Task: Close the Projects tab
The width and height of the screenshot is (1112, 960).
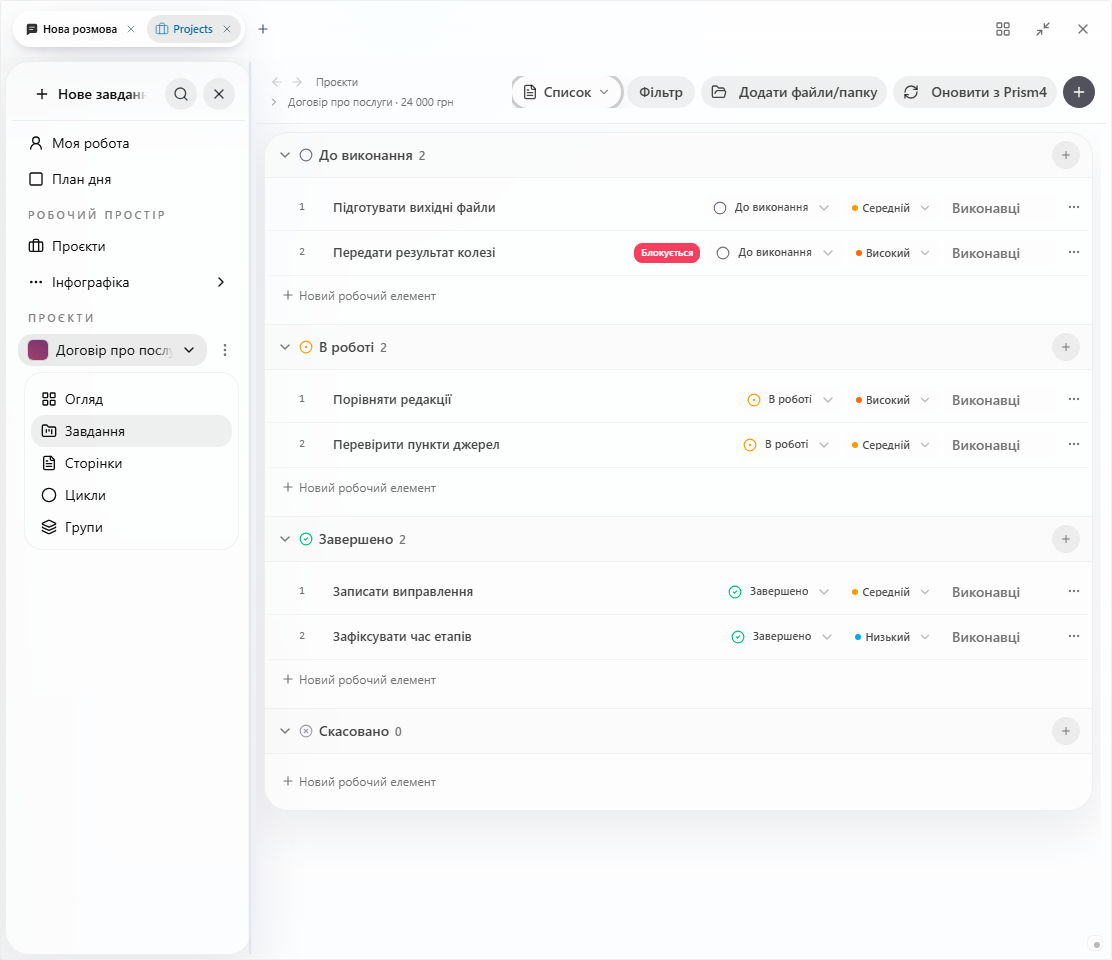Action: [227, 29]
